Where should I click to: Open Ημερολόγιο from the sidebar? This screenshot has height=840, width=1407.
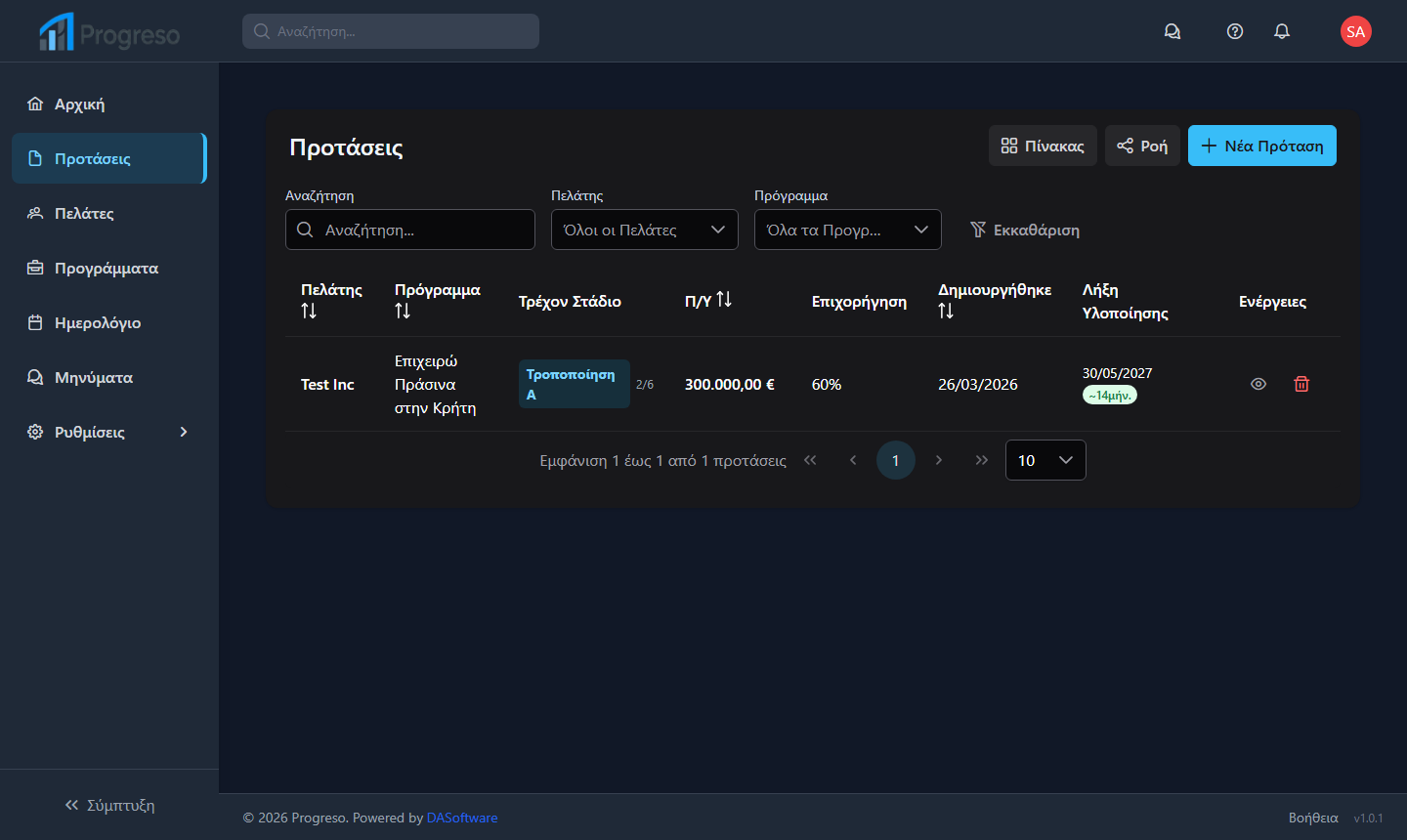point(98,322)
